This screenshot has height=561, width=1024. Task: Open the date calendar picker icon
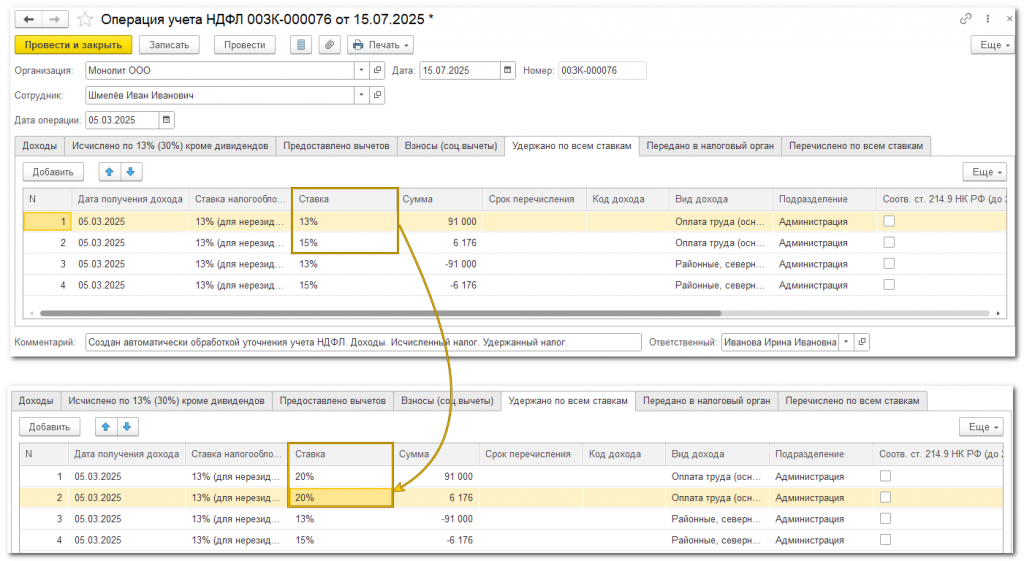click(x=507, y=71)
